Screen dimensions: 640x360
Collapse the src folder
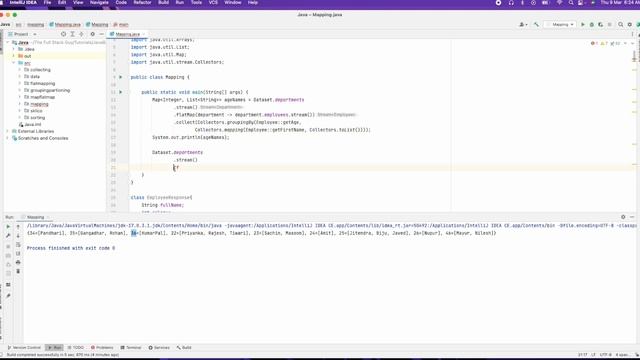(x=14, y=63)
